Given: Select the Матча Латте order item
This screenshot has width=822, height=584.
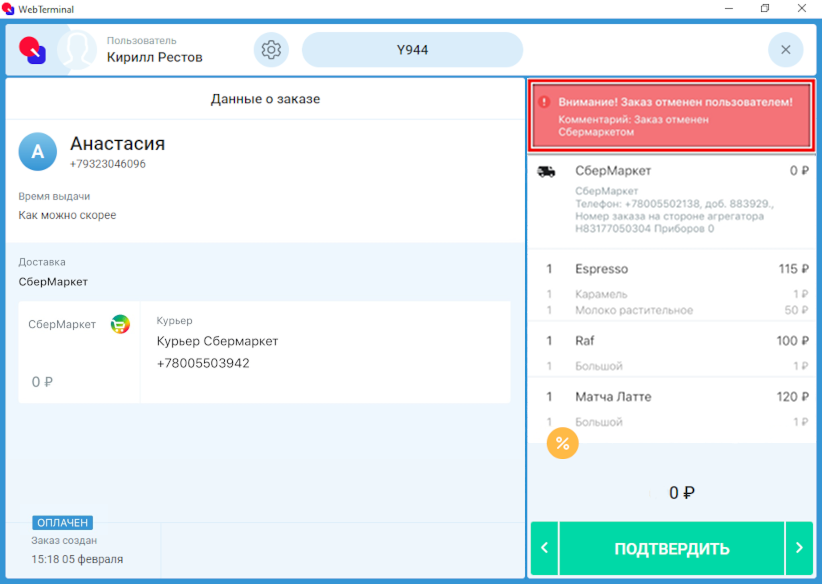Looking at the screenshot, I should [670, 397].
